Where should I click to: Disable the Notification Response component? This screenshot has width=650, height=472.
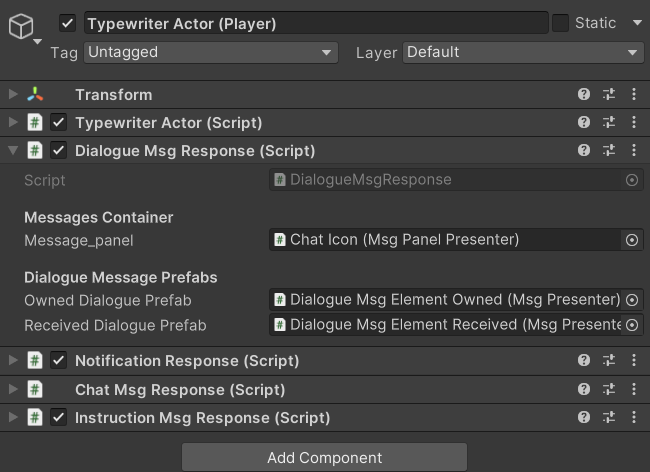point(58,361)
